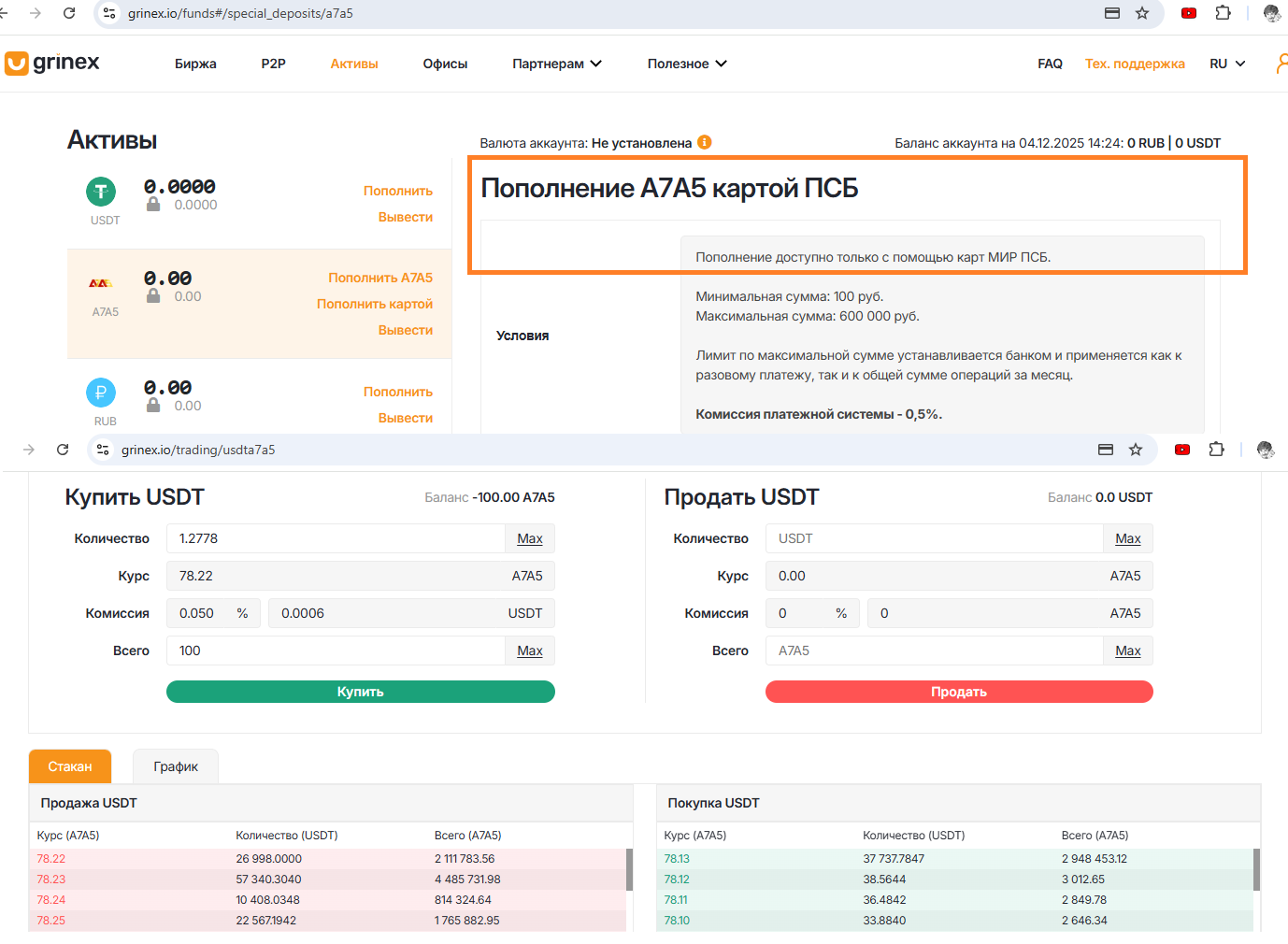The image size is (1288, 944).
Task: Click the Количество field in Продать USDT
Action: pyautogui.click(x=935, y=538)
